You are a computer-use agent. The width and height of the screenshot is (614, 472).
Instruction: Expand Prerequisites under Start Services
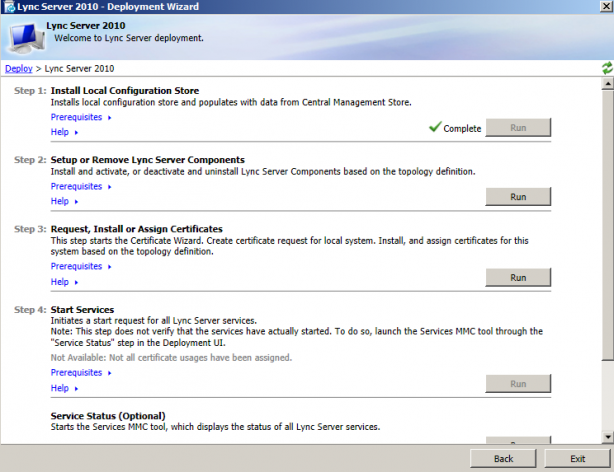[x=81, y=373]
